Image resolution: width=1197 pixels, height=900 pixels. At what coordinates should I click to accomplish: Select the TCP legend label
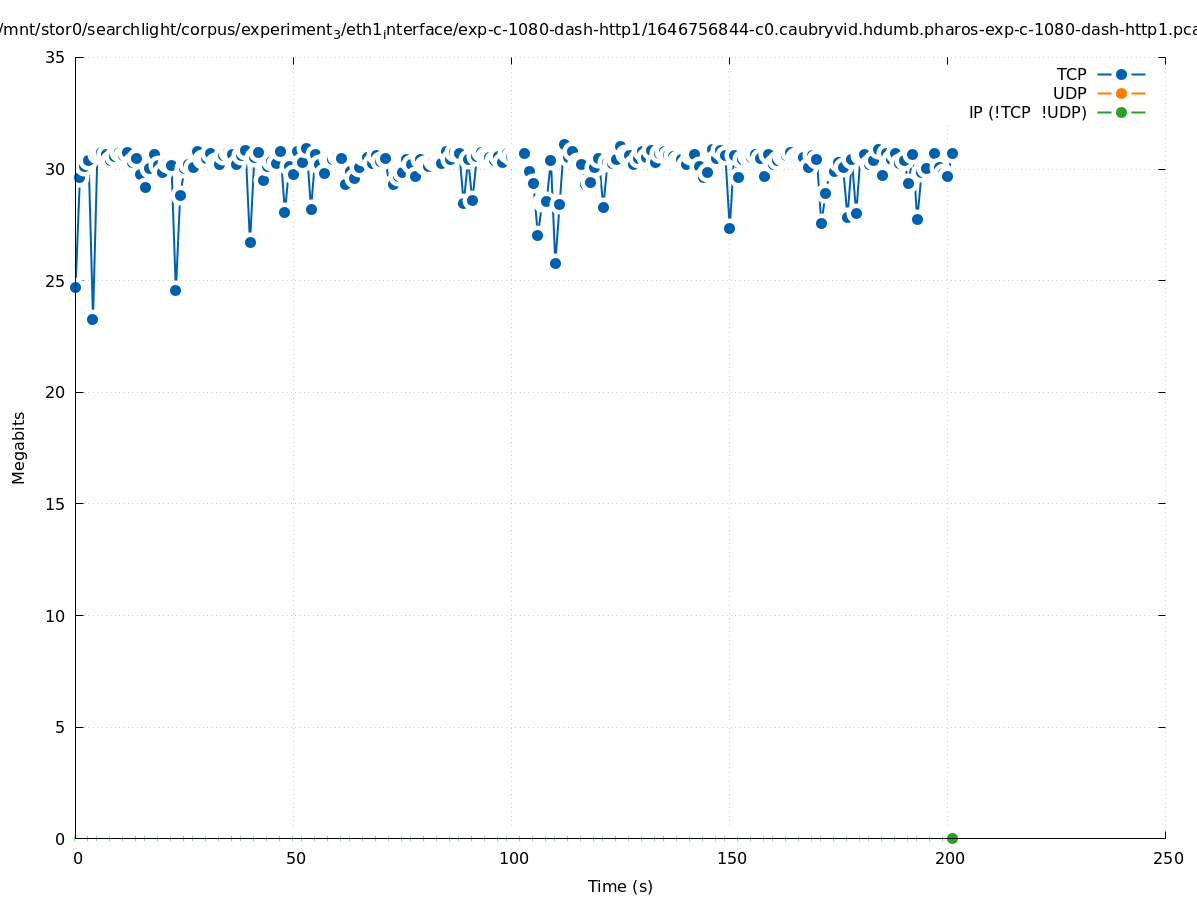pyautogui.click(x=1071, y=74)
